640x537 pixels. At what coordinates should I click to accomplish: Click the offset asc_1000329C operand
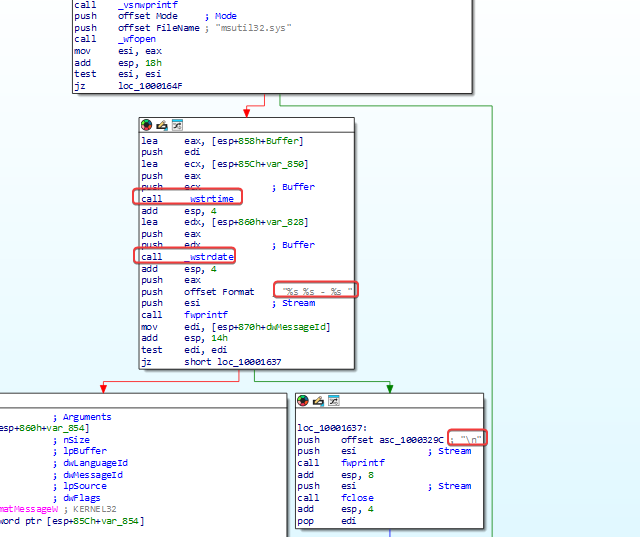point(392,440)
